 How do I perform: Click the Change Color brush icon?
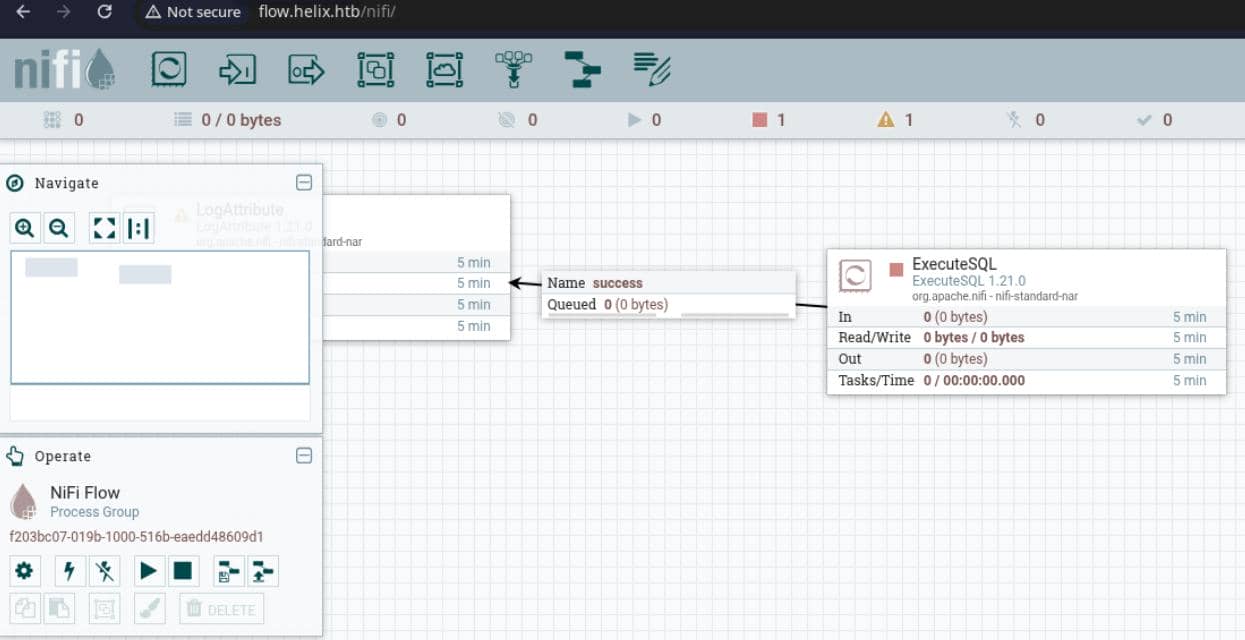click(x=148, y=608)
